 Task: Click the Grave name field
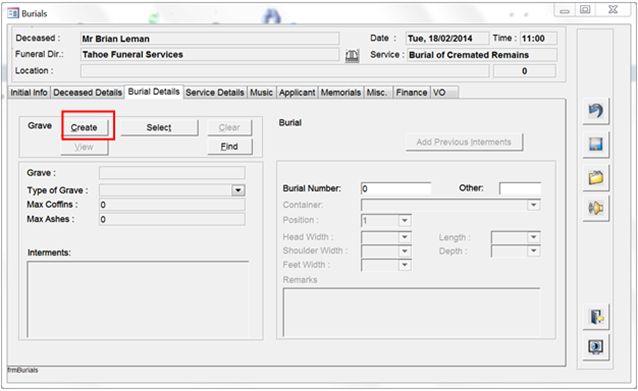click(x=172, y=173)
